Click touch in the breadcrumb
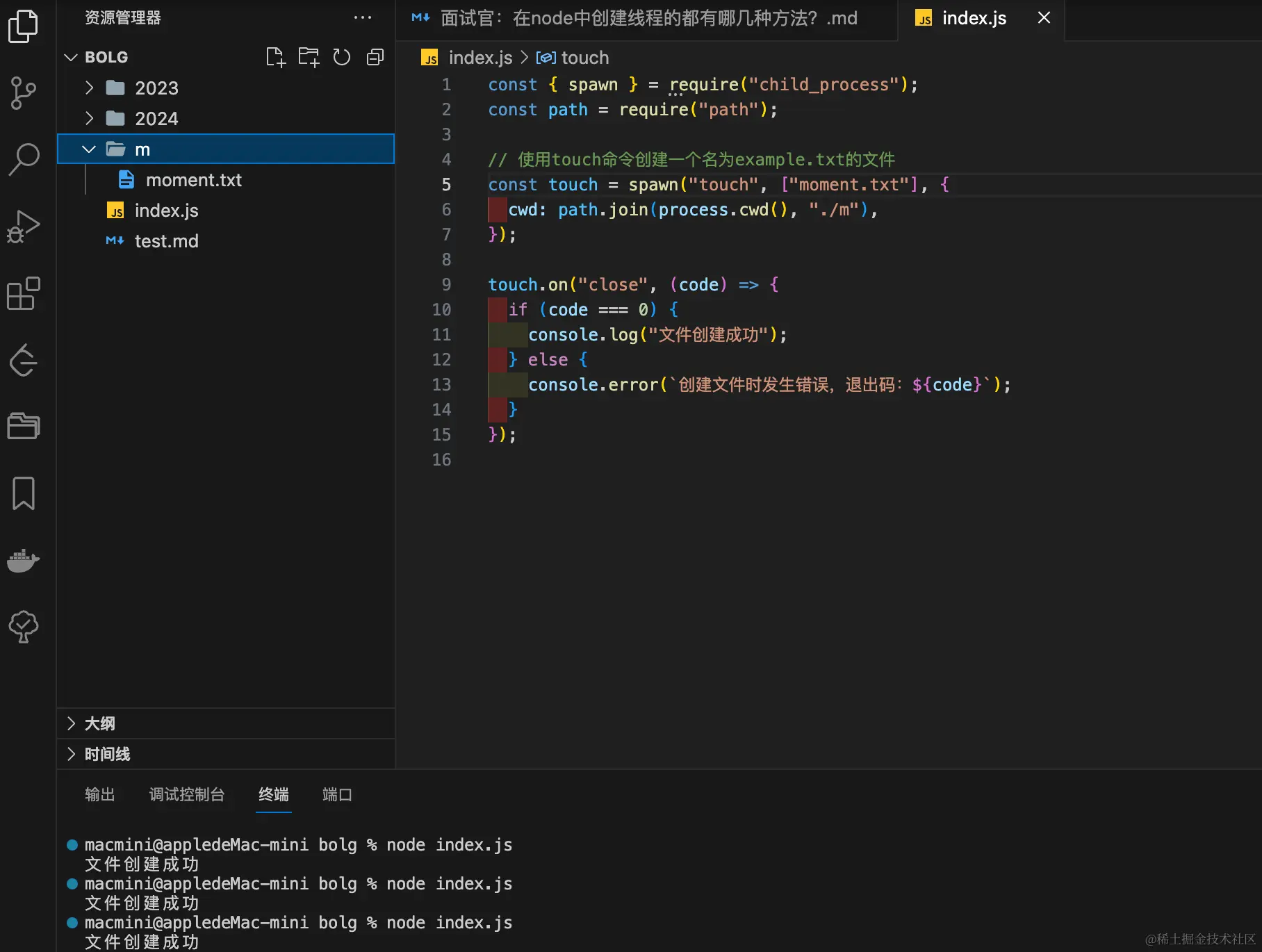1262x952 pixels. 585,58
